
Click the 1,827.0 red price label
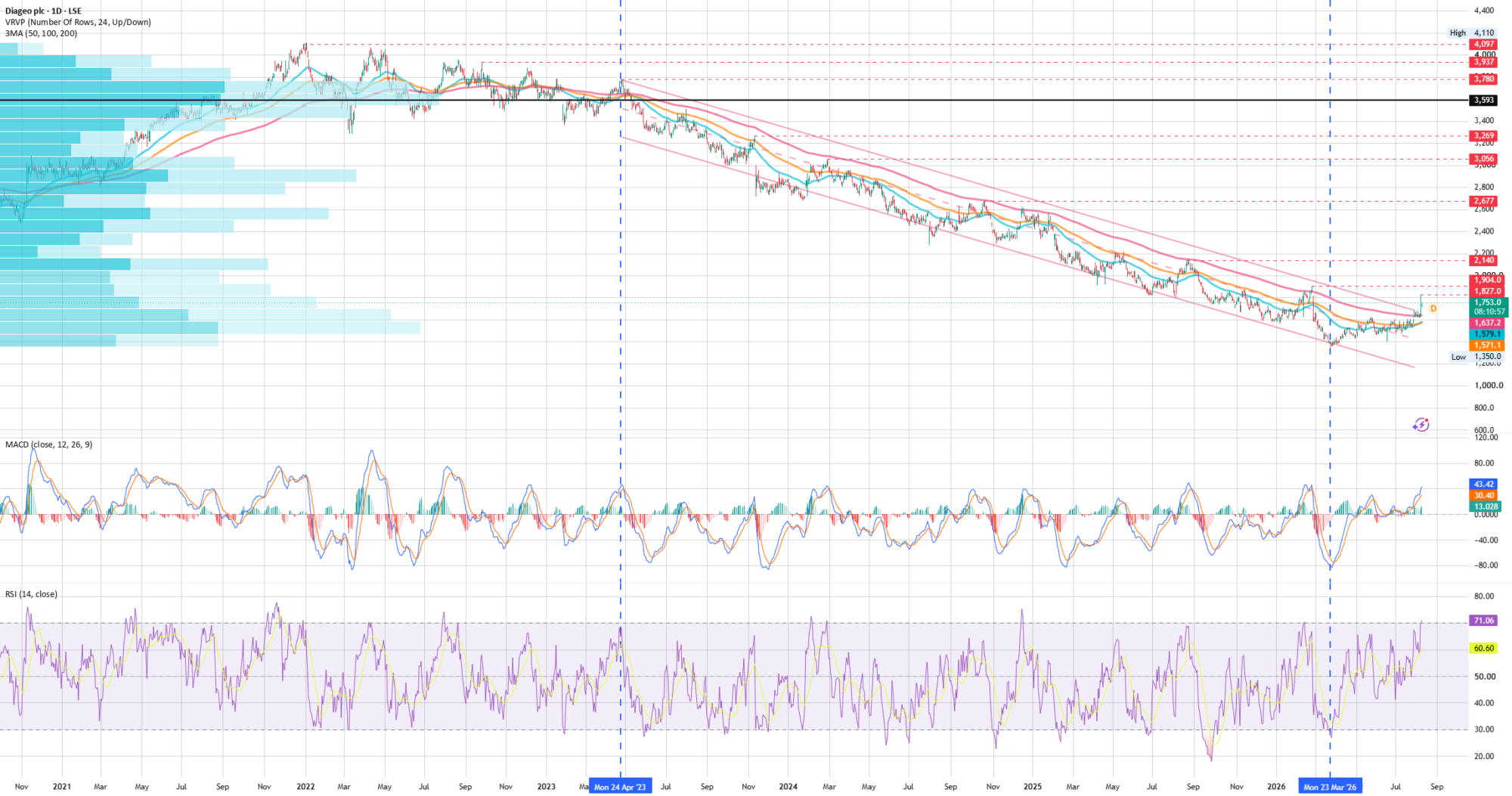point(1487,291)
